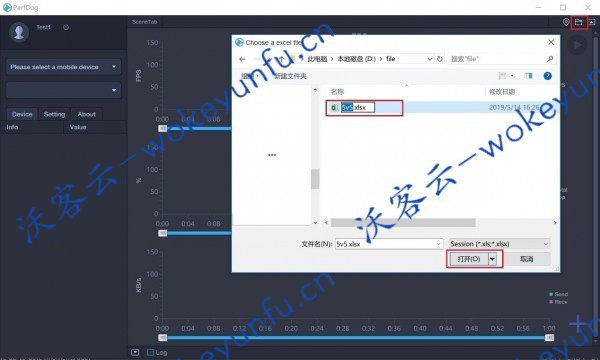Click the Value column header
Screen dimensions: 600x360
click(x=78, y=127)
